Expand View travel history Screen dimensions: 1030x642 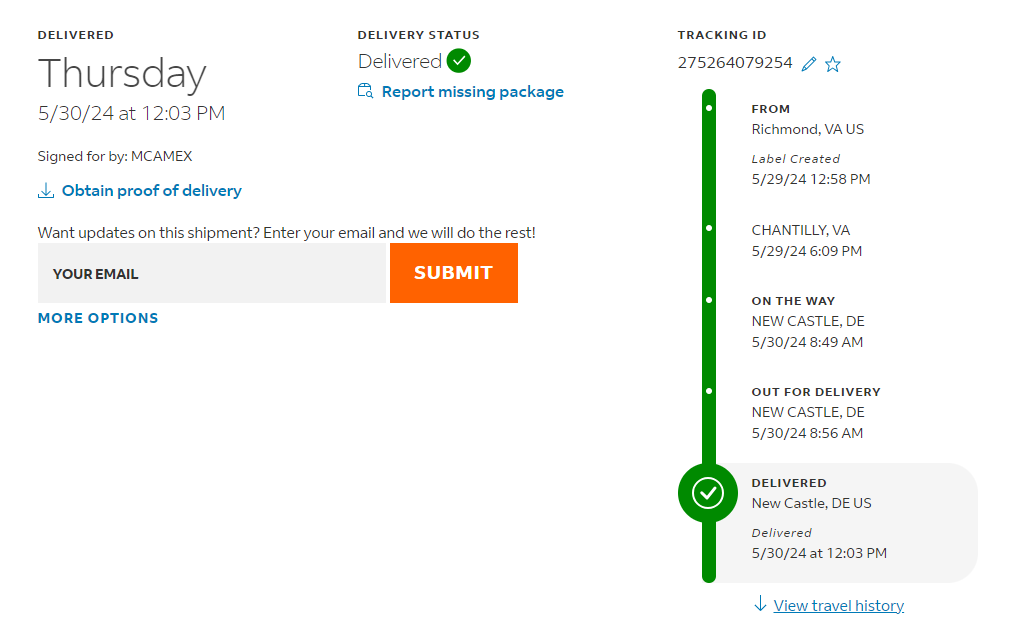(x=838, y=605)
